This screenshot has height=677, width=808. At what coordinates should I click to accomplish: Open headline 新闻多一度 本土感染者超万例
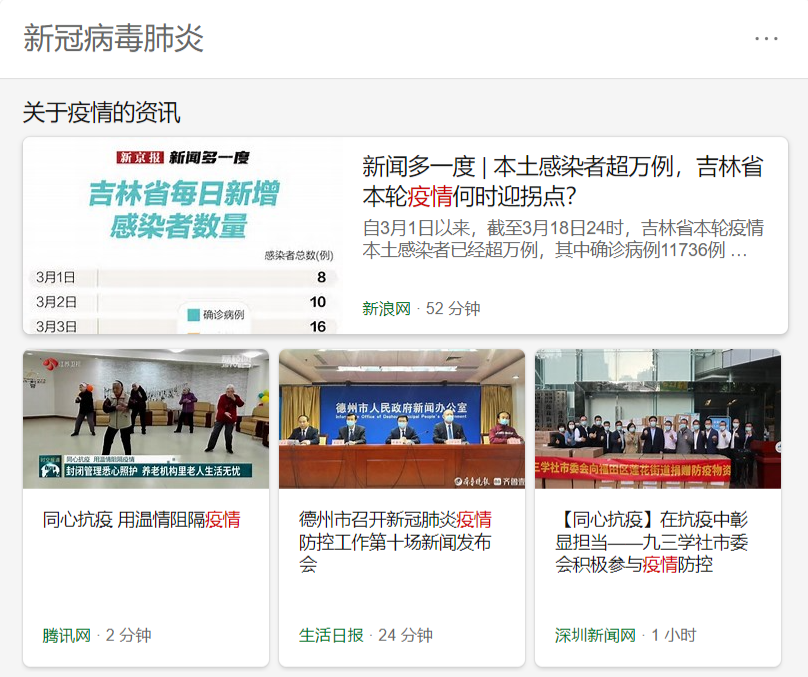click(562, 179)
